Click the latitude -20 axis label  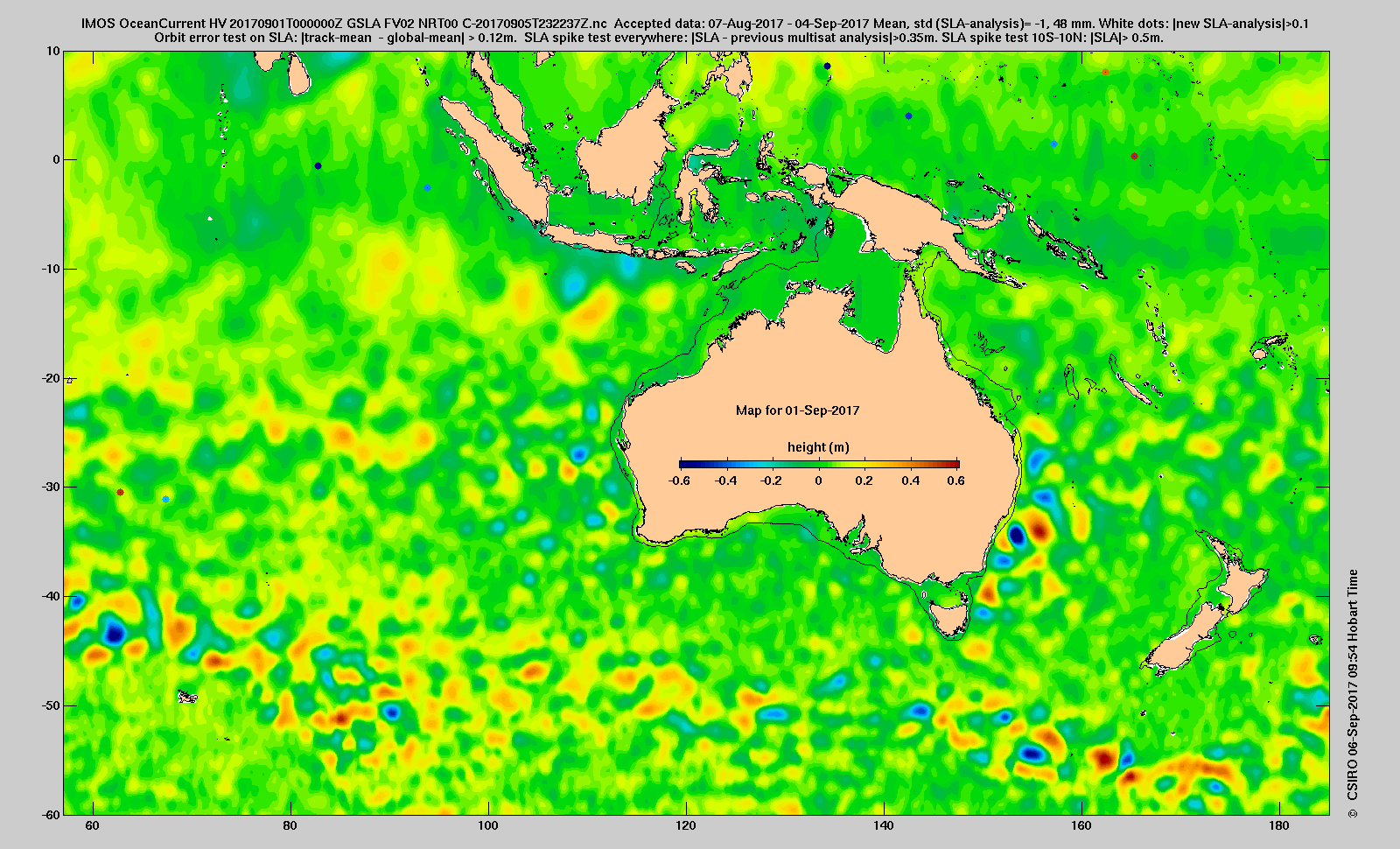click(x=50, y=378)
